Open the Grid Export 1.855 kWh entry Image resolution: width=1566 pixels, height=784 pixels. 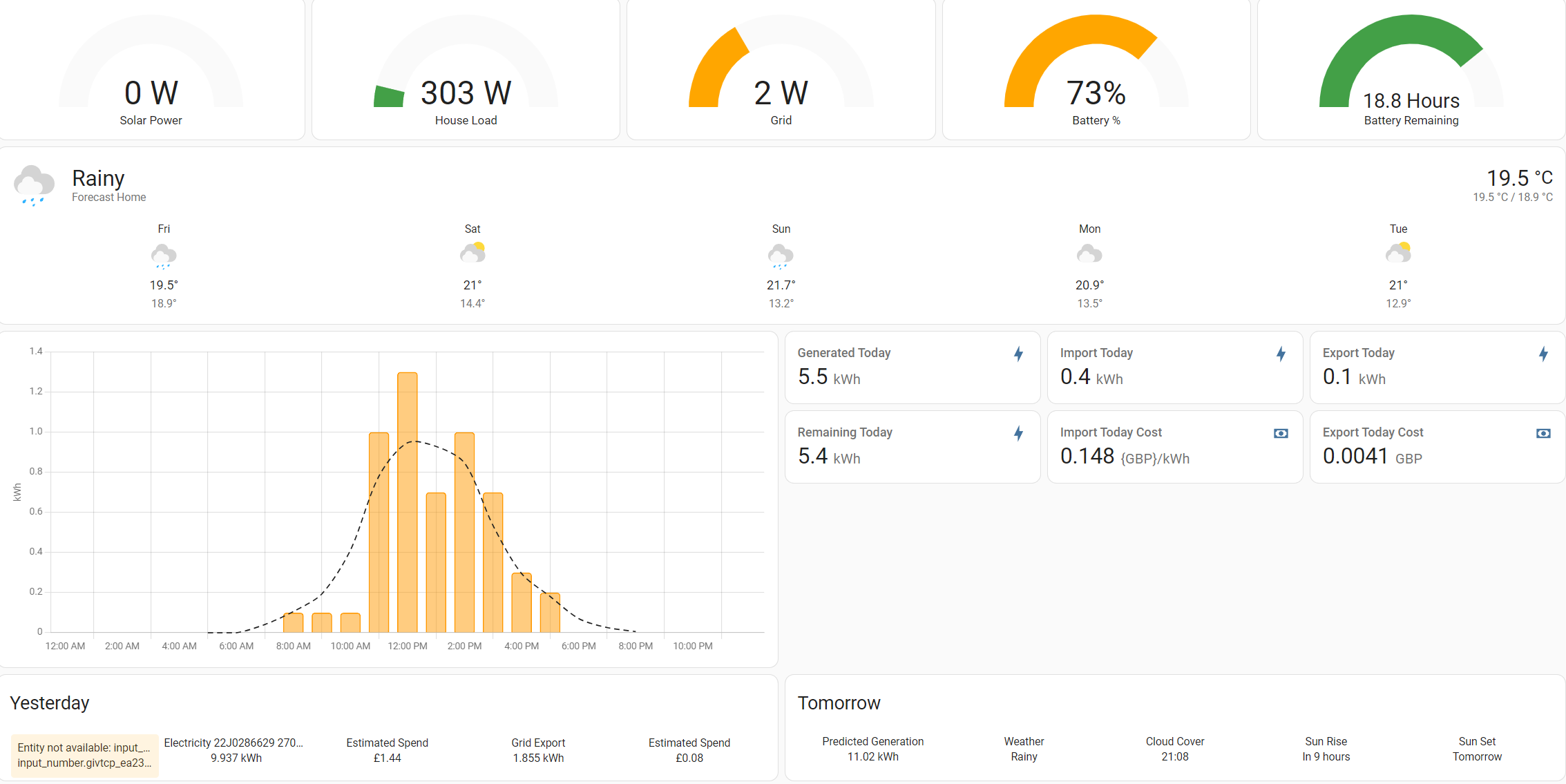538,750
